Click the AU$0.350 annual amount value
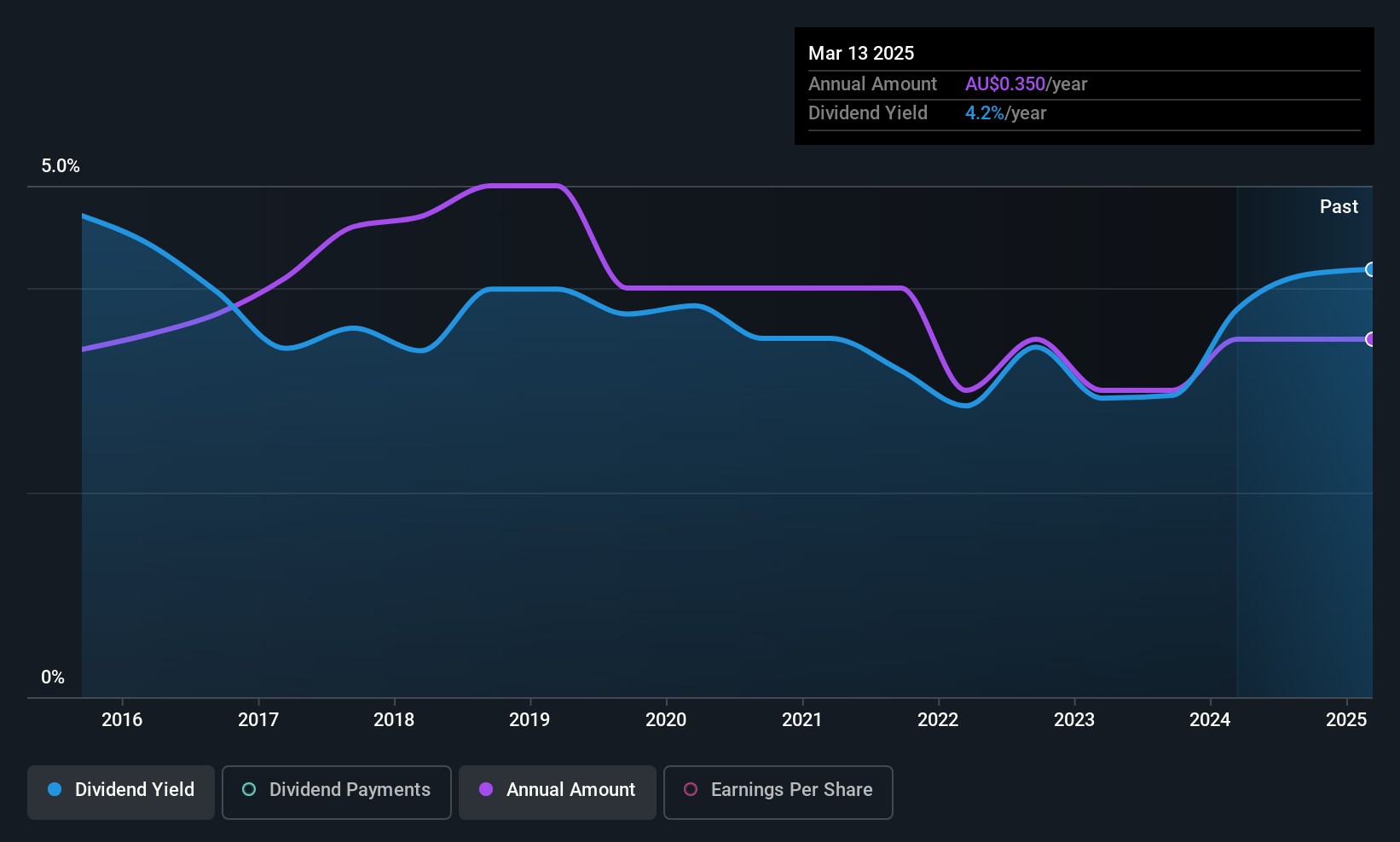 pos(1004,84)
